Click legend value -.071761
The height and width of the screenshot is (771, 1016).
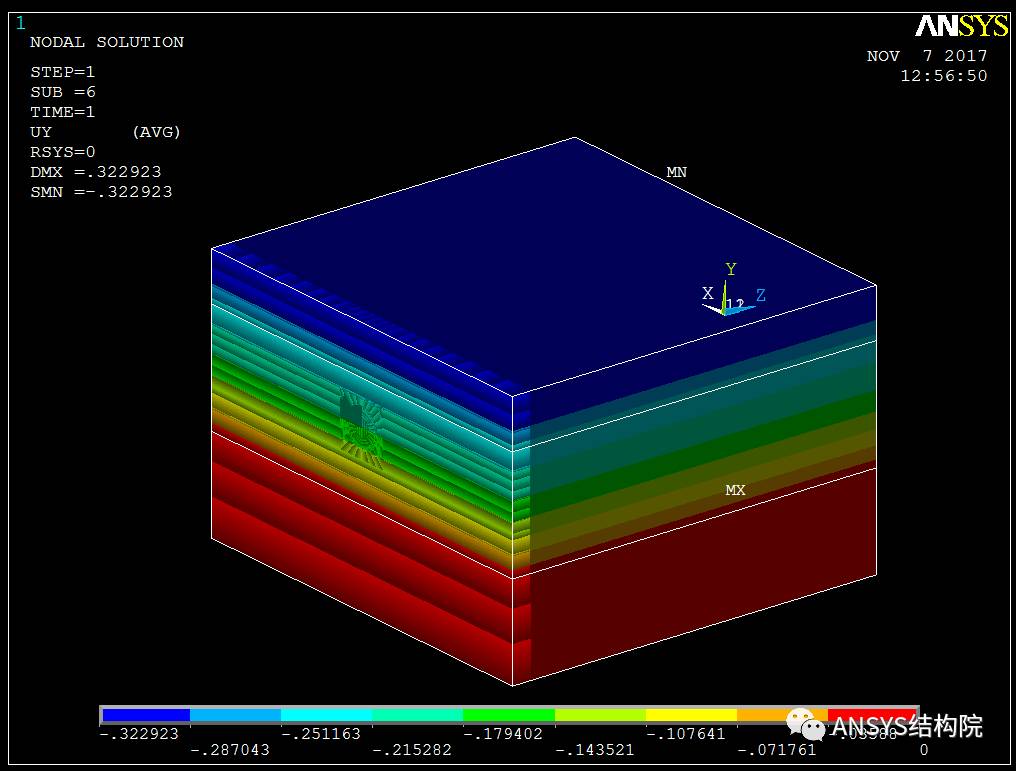coord(777,750)
